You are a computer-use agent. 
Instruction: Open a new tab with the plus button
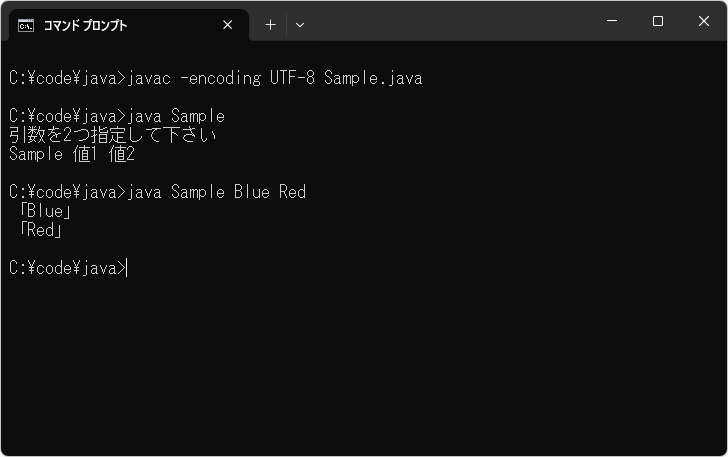(270, 25)
